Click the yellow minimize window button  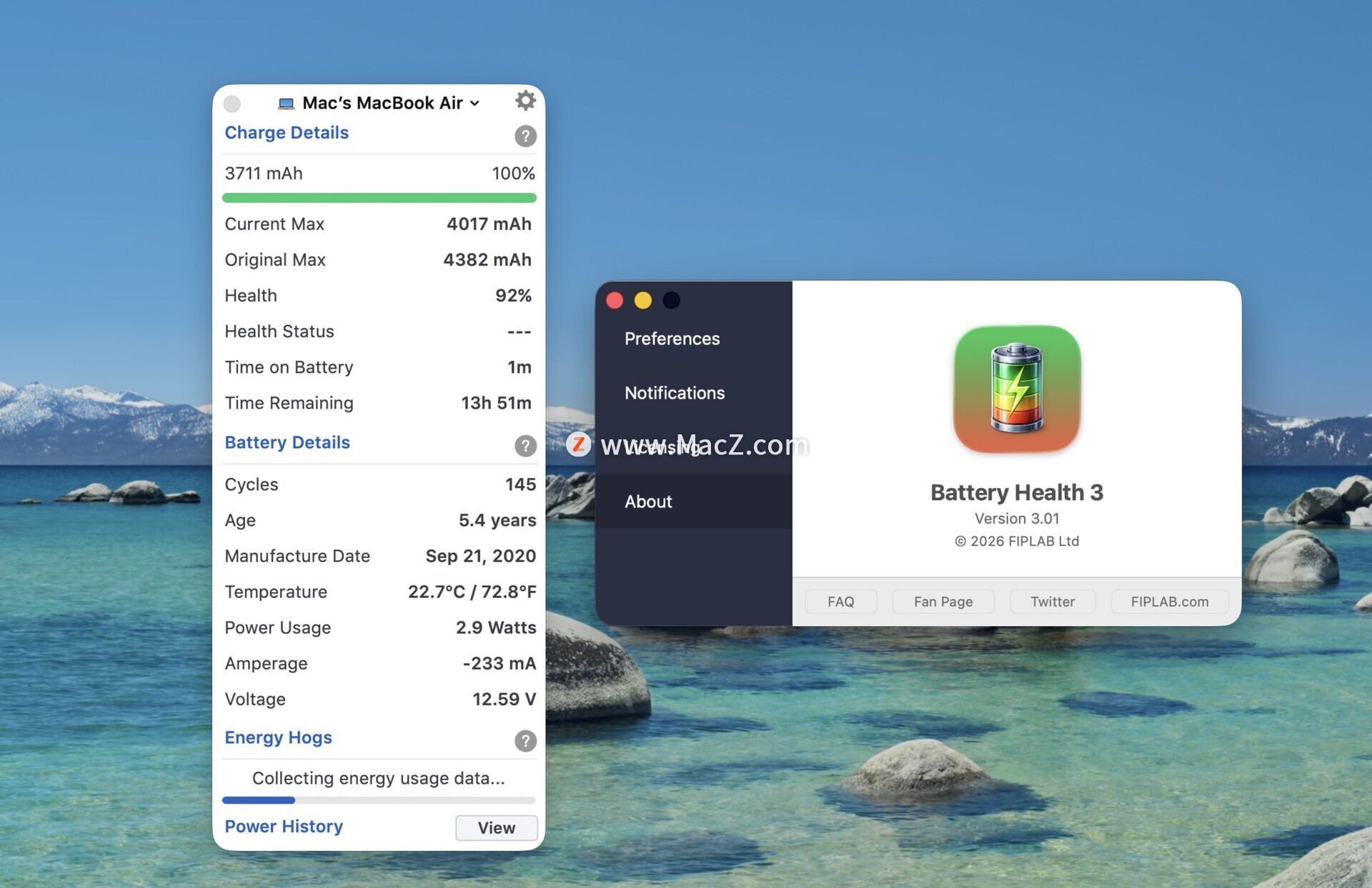(642, 301)
